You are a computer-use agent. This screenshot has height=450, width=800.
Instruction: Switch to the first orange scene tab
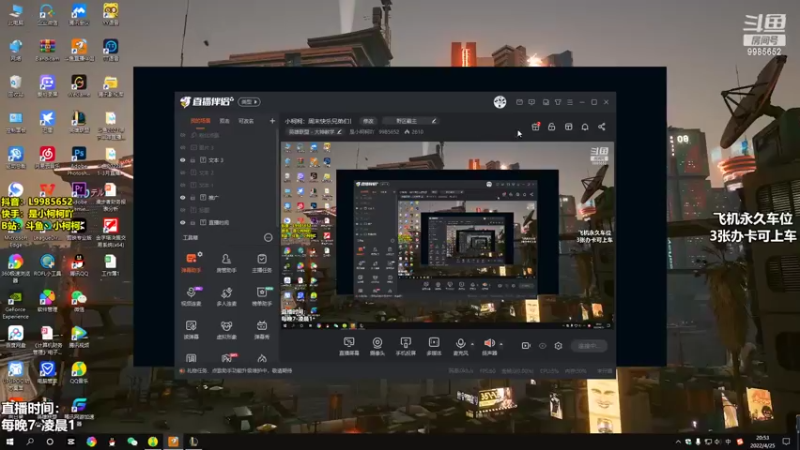pyautogui.click(x=200, y=121)
